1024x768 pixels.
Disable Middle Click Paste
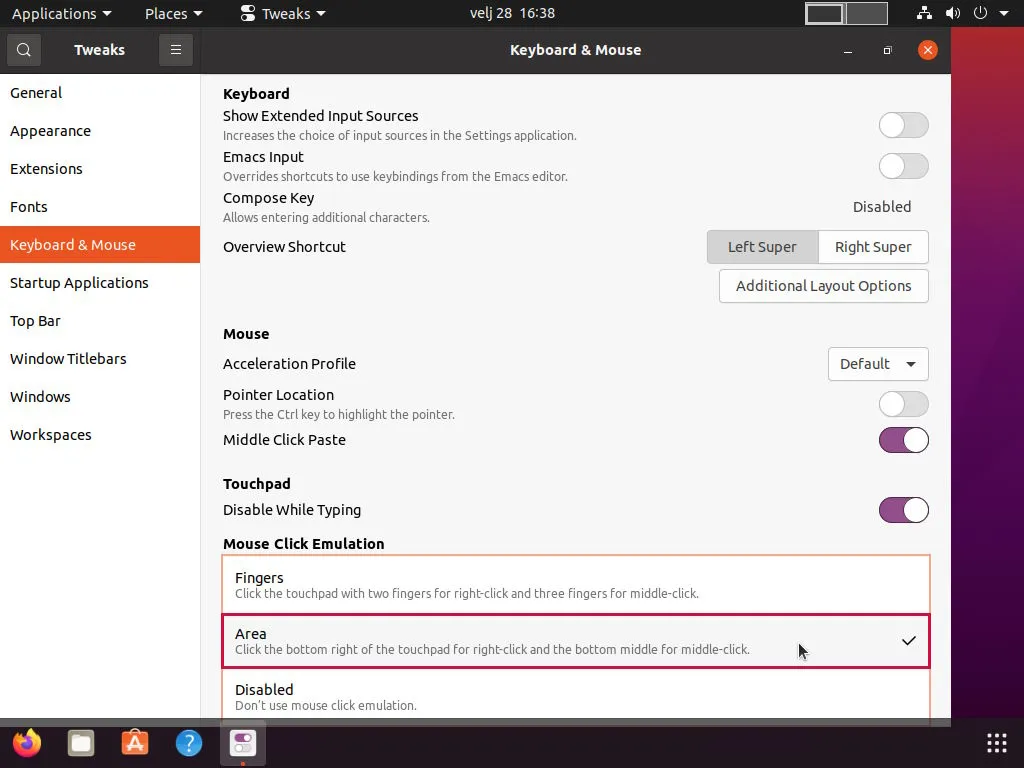pyautogui.click(x=903, y=440)
